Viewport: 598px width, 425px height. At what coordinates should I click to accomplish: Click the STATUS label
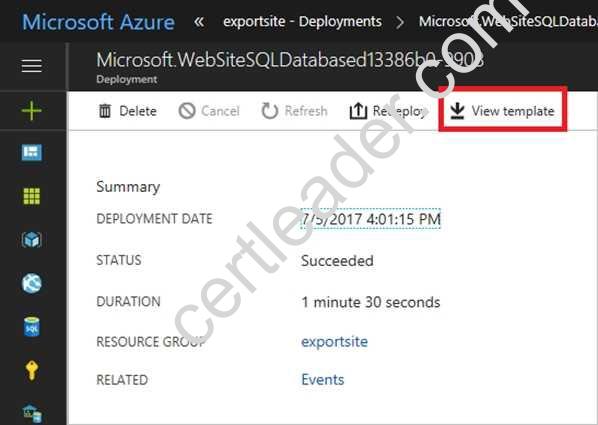click(x=119, y=260)
